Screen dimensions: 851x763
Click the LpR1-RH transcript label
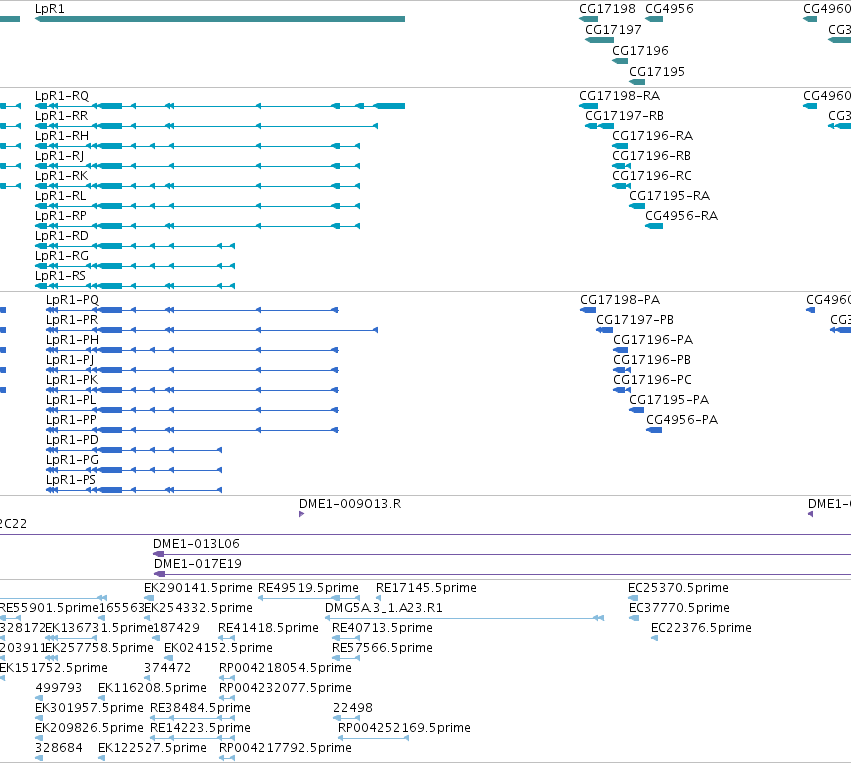[62, 136]
